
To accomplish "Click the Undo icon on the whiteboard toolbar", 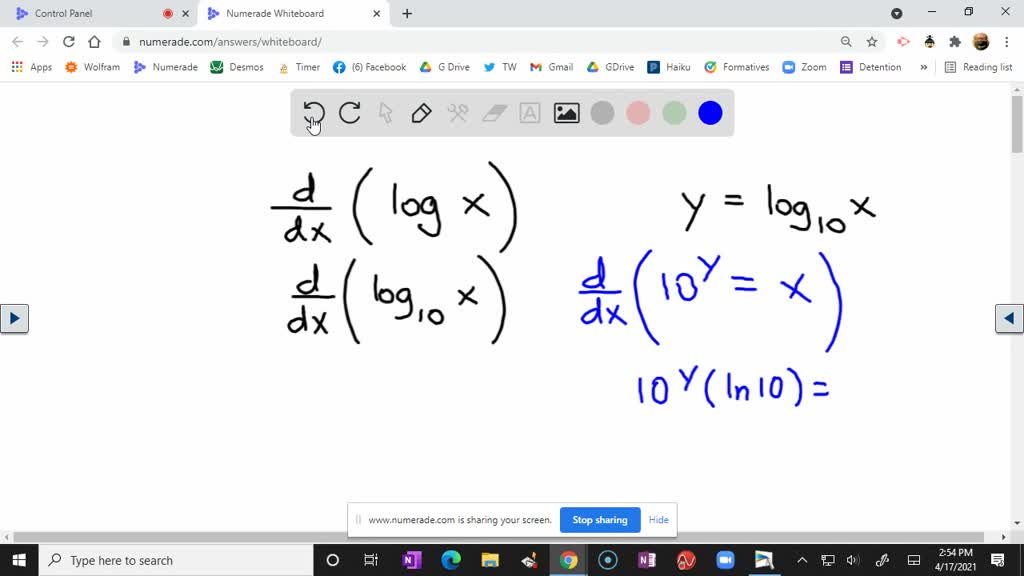I will pyautogui.click(x=313, y=113).
